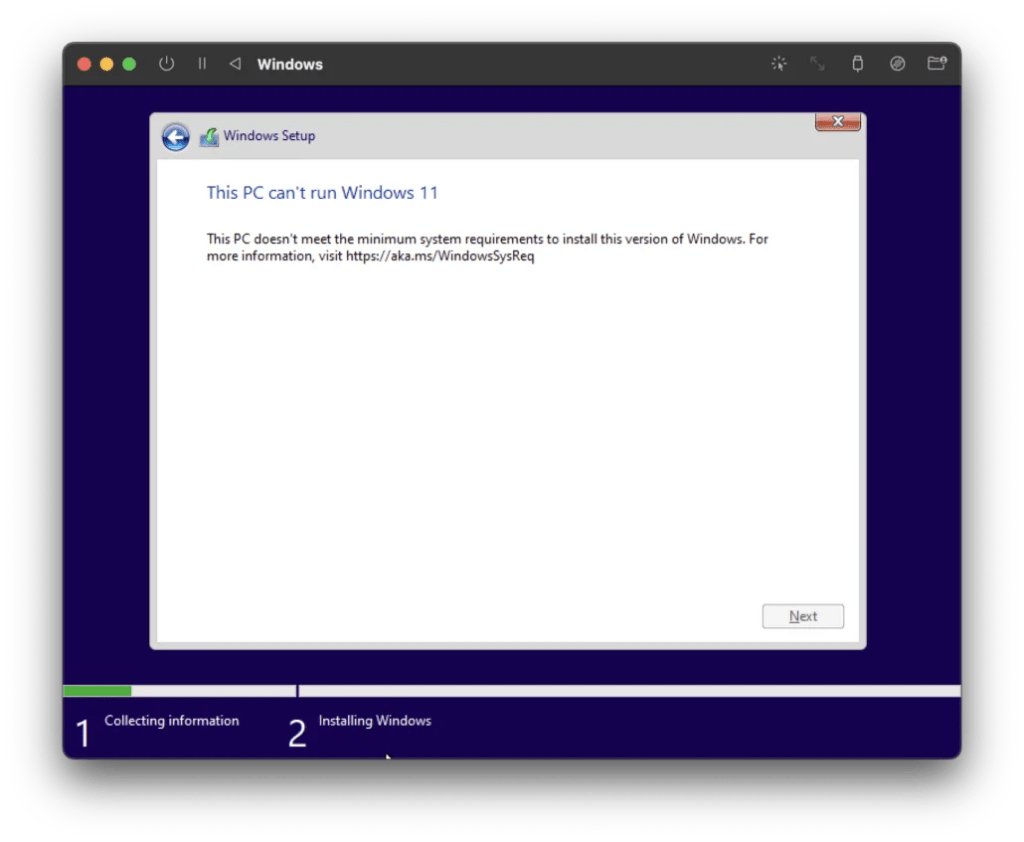Screen dimensions: 1024x842
Task: Go back using the blue arrow
Action: [176, 137]
